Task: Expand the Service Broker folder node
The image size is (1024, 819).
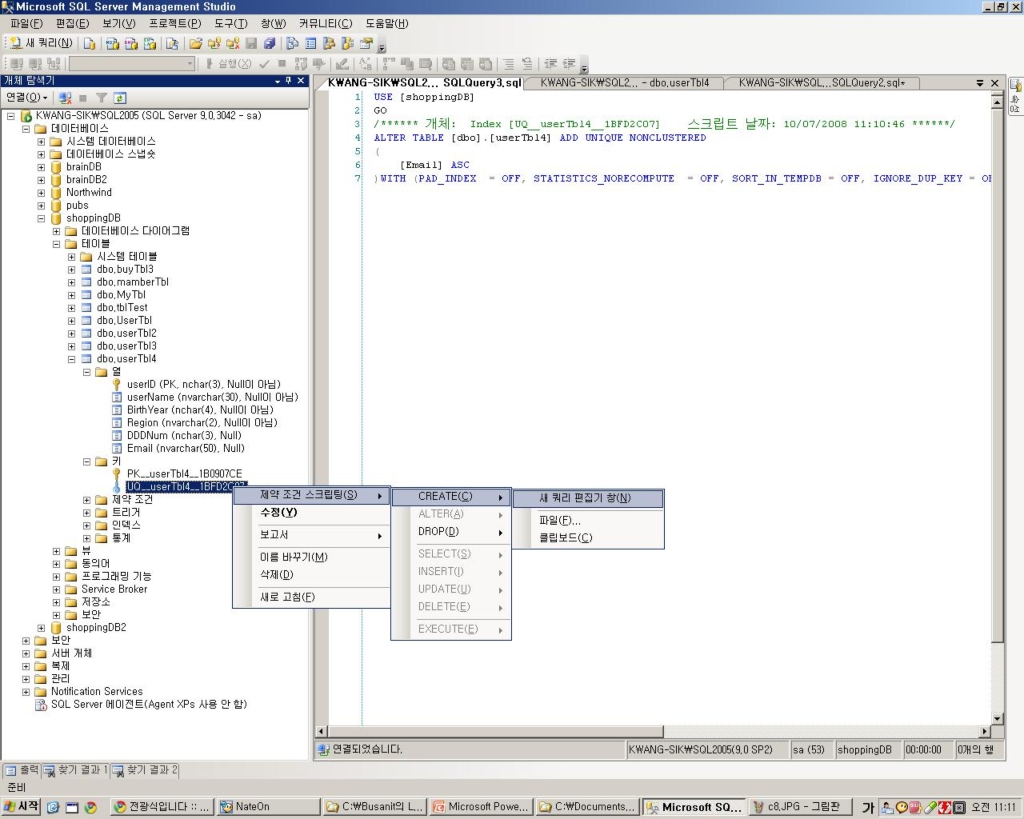Action: tap(56, 590)
